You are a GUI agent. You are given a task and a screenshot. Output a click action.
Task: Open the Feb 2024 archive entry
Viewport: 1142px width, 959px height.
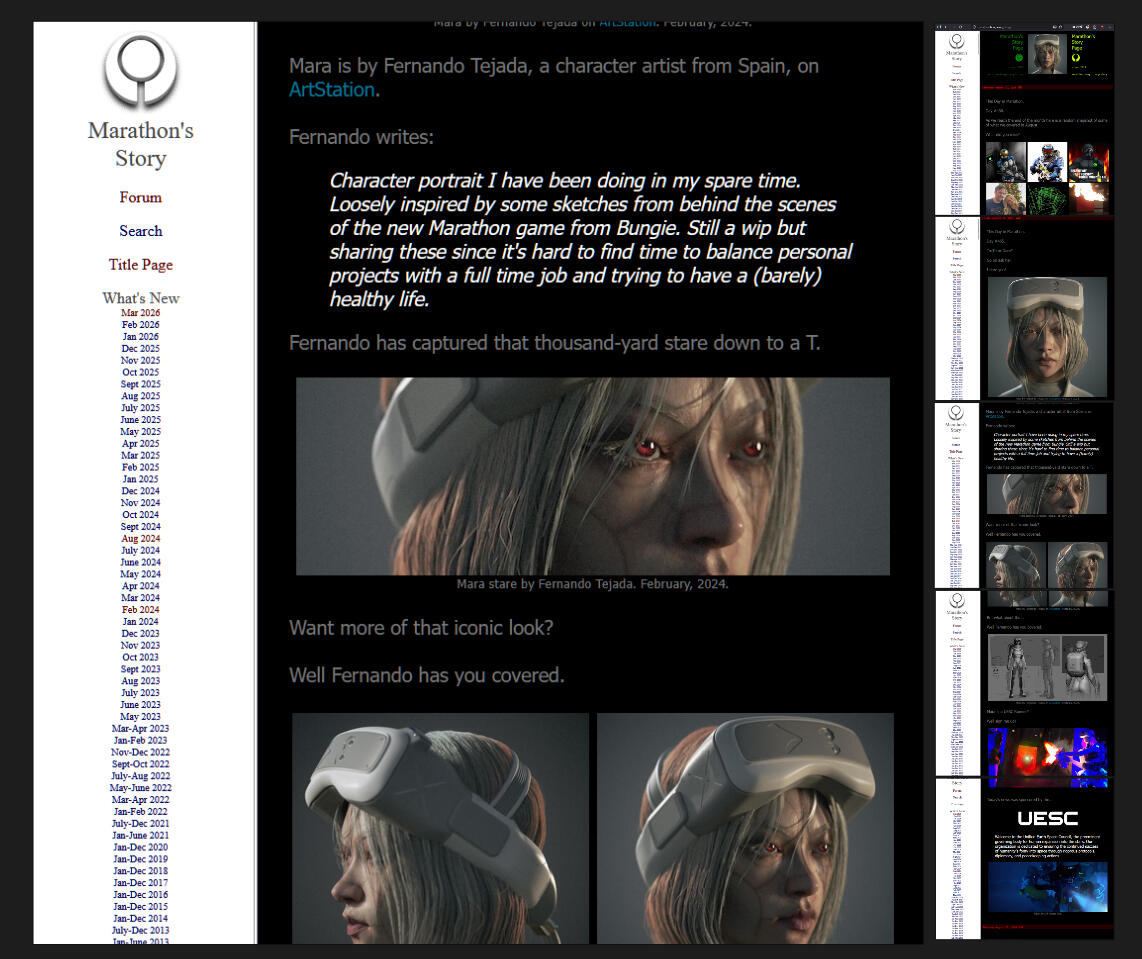pyautogui.click(x=141, y=609)
